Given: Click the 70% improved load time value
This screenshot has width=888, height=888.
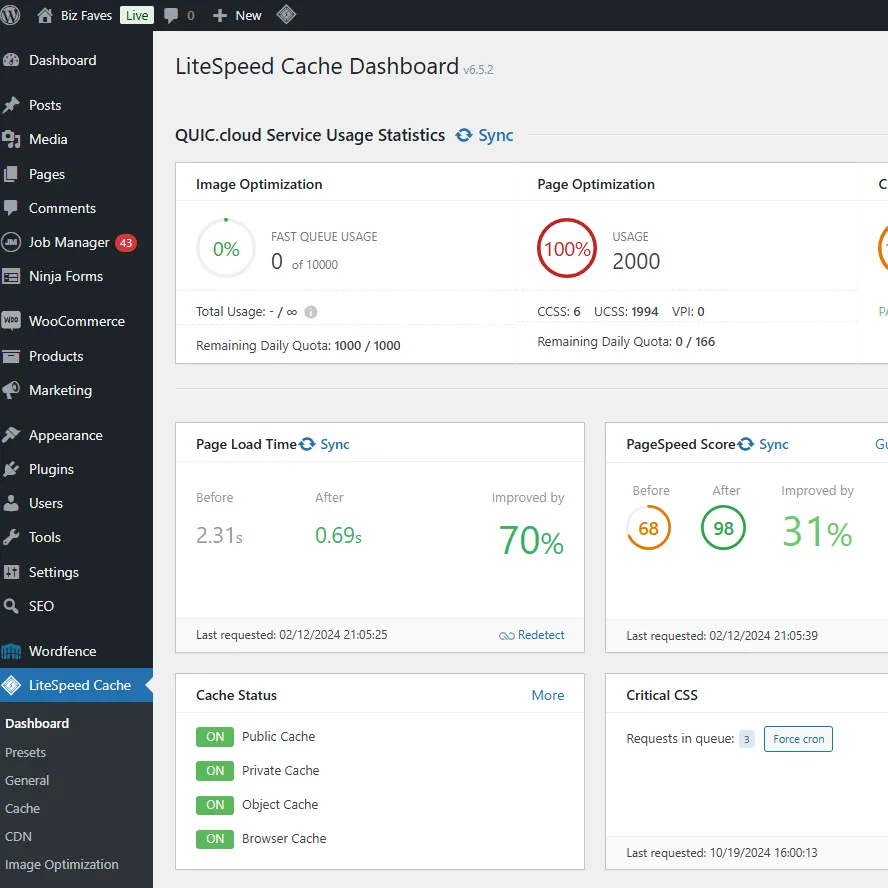Looking at the screenshot, I should click(531, 540).
